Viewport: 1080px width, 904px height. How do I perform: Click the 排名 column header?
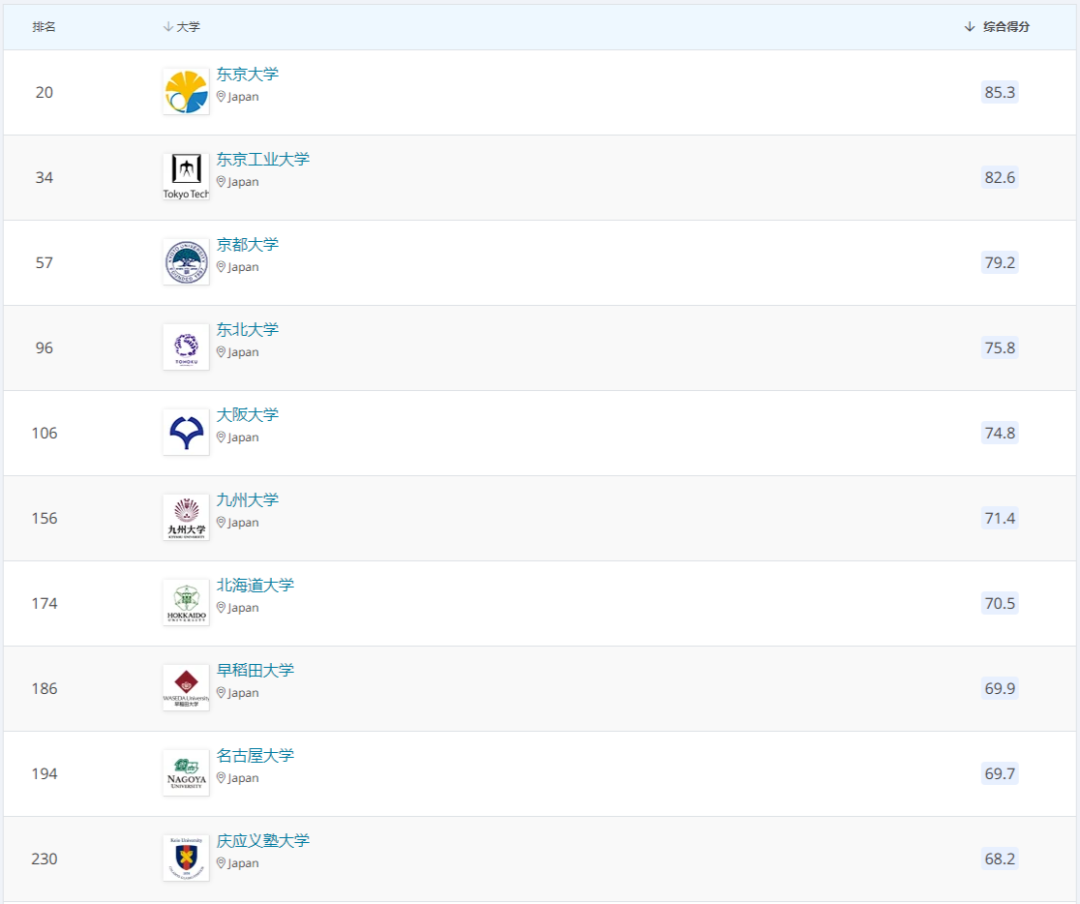point(44,27)
